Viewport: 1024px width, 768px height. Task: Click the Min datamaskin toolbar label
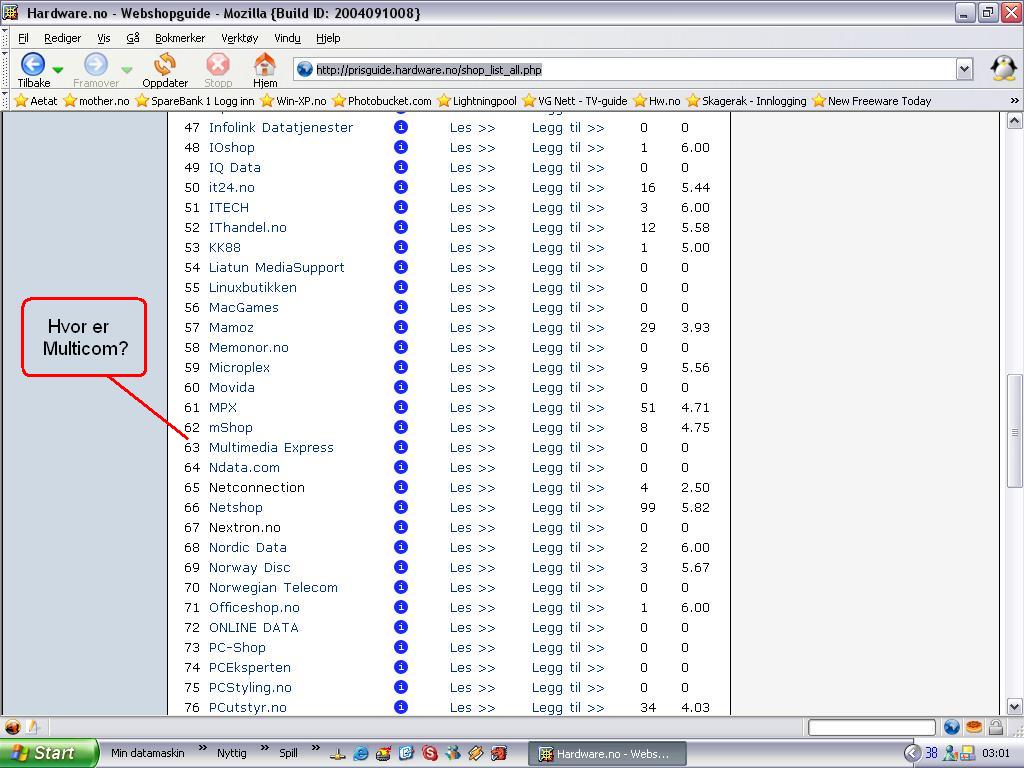148,753
